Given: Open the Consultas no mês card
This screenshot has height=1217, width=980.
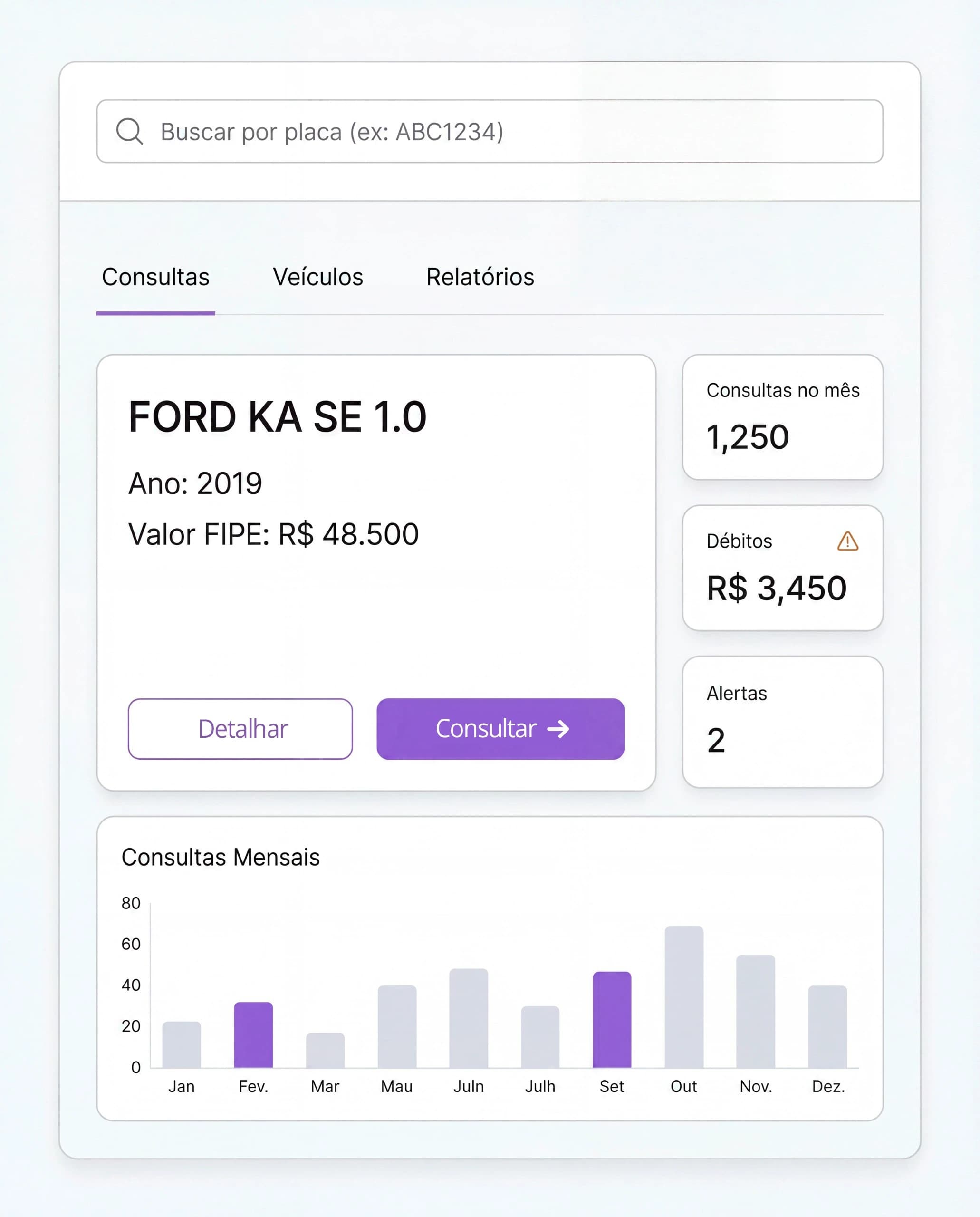Looking at the screenshot, I should (x=782, y=417).
